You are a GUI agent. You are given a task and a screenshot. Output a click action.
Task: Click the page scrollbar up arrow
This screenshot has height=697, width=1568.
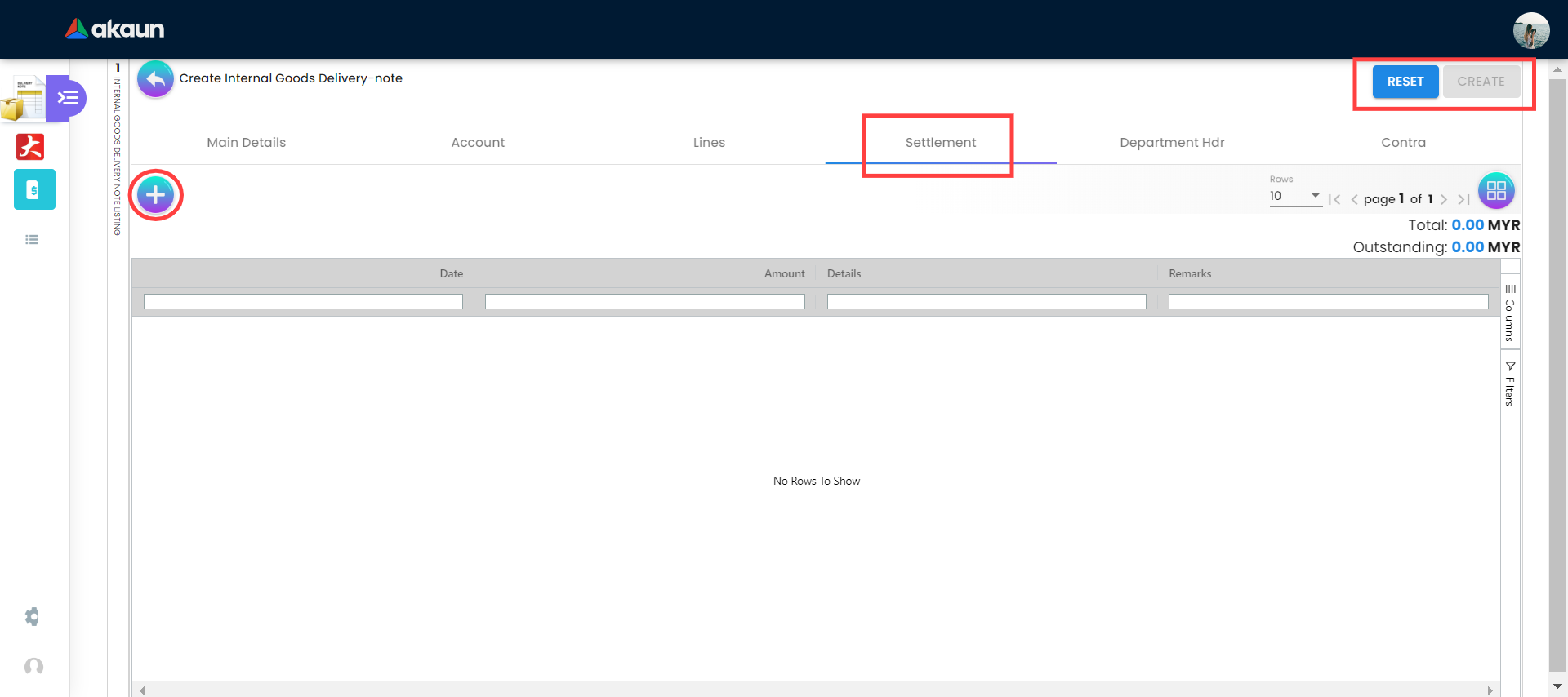point(1557,69)
